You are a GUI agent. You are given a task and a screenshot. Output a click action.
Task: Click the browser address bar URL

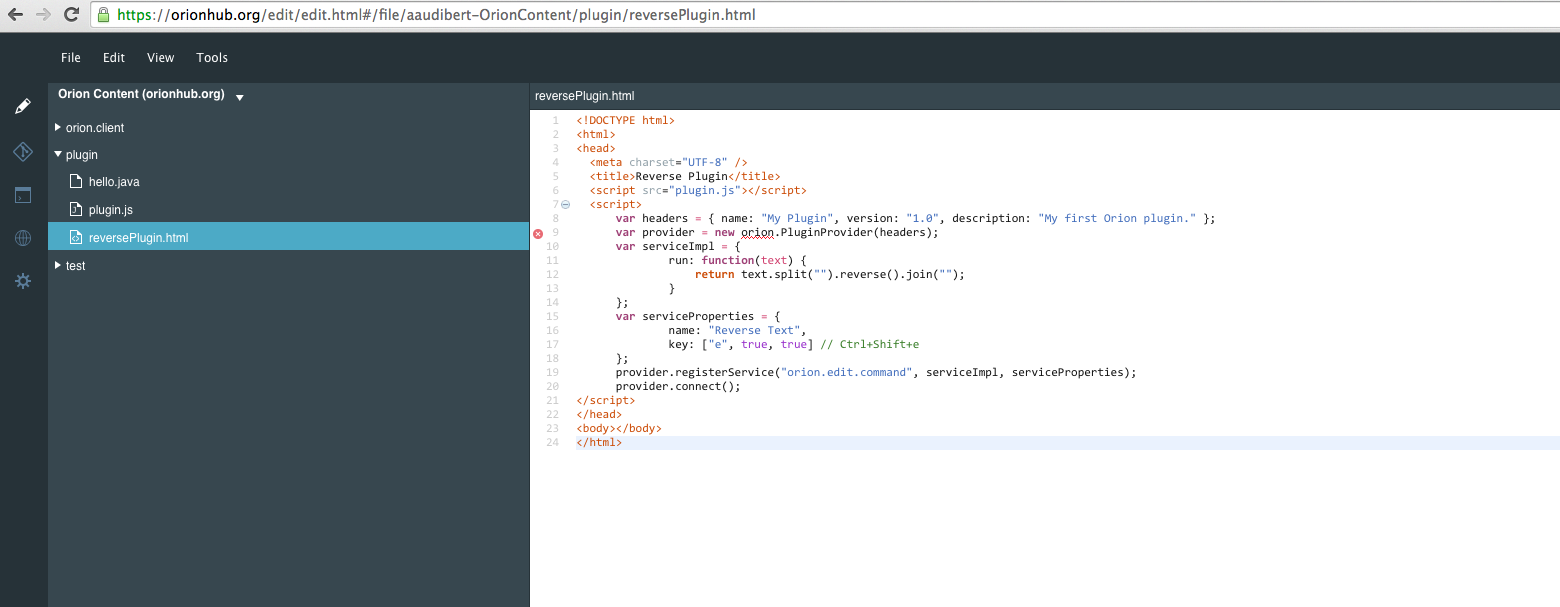[436, 15]
